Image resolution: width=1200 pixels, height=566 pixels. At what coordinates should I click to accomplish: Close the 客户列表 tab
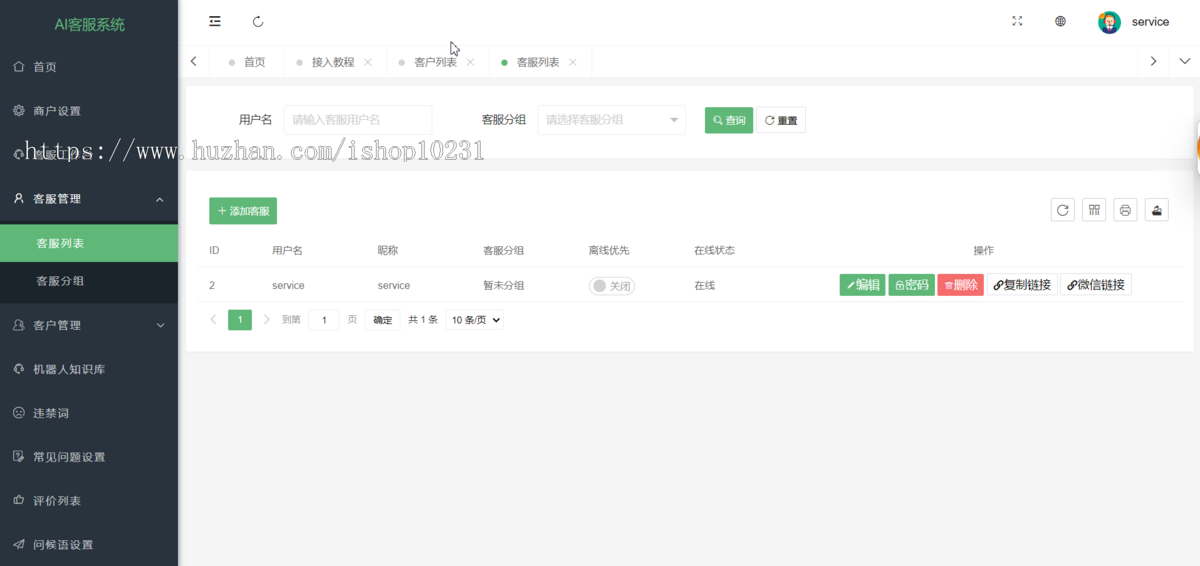point(470,62)
